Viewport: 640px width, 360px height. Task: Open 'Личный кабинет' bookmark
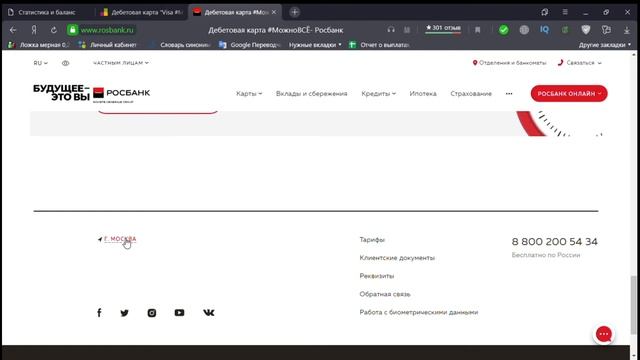tap(108, 45)
